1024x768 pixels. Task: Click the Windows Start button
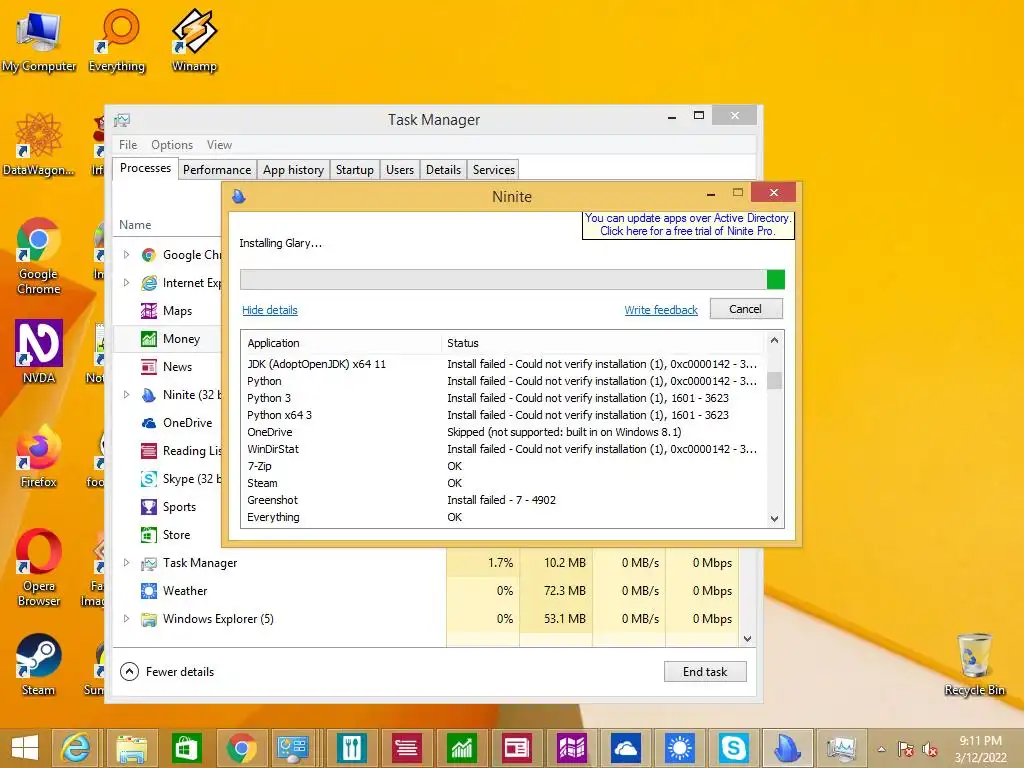coord(25,748)
